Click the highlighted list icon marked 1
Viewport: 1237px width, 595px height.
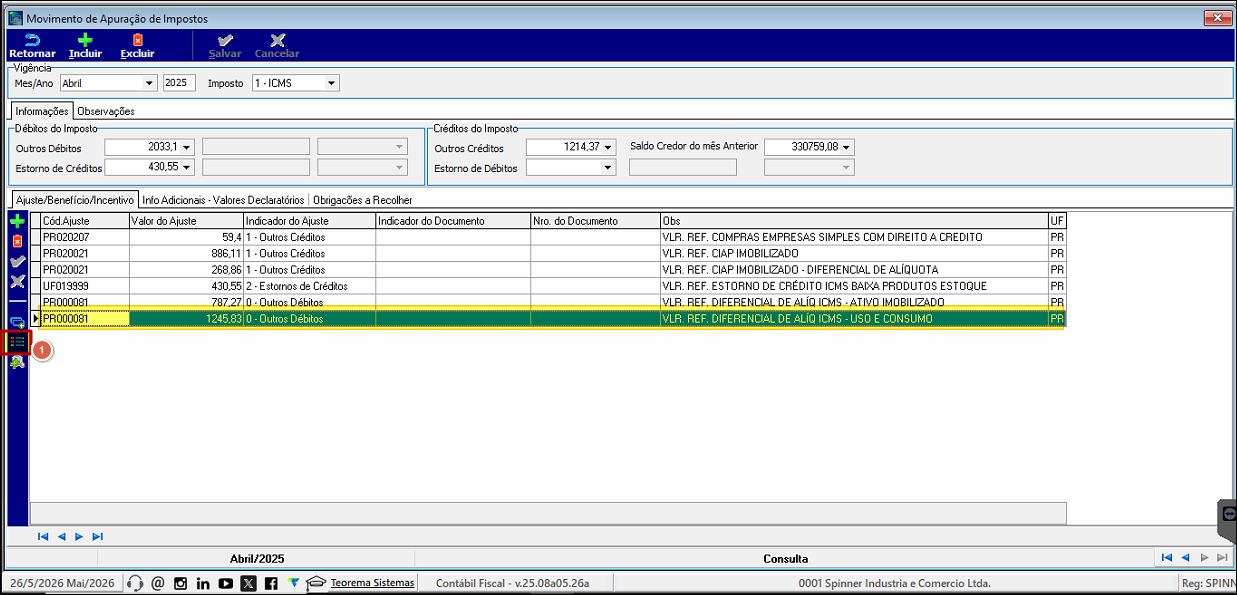(17, 342)
